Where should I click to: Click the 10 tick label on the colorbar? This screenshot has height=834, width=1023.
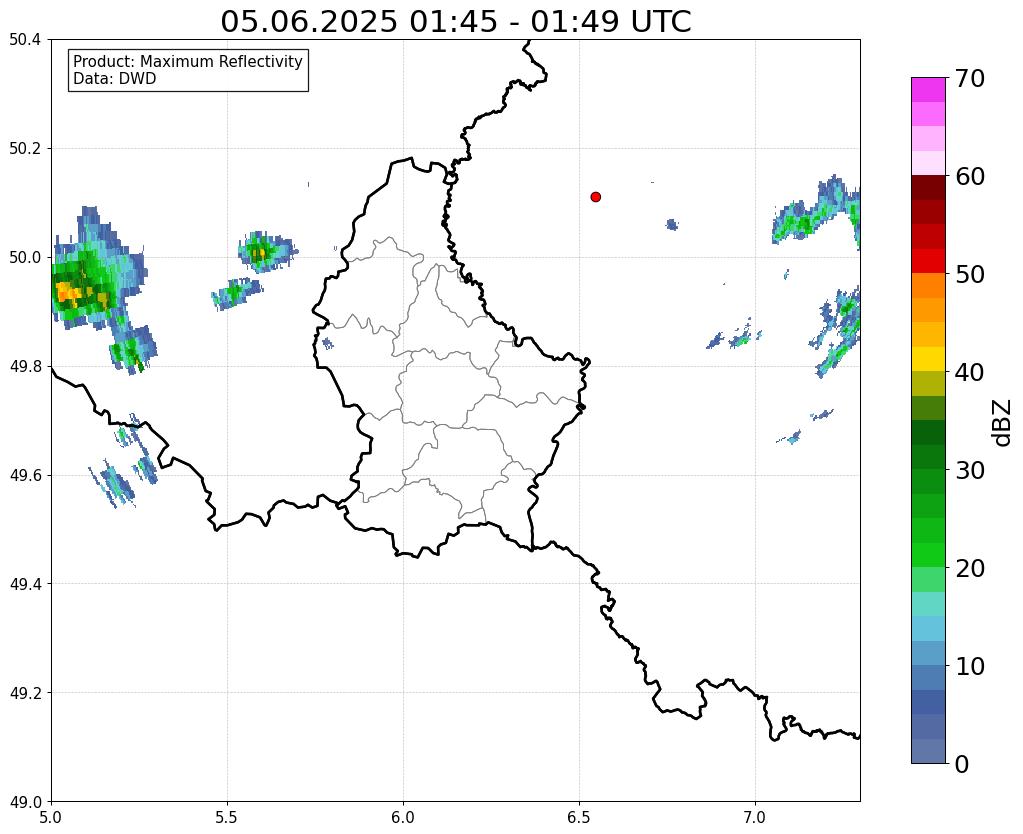point(970,666)
